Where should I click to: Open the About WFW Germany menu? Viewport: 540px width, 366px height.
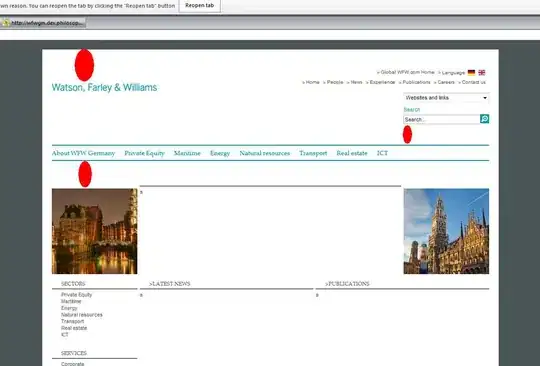tap(83, 153)
